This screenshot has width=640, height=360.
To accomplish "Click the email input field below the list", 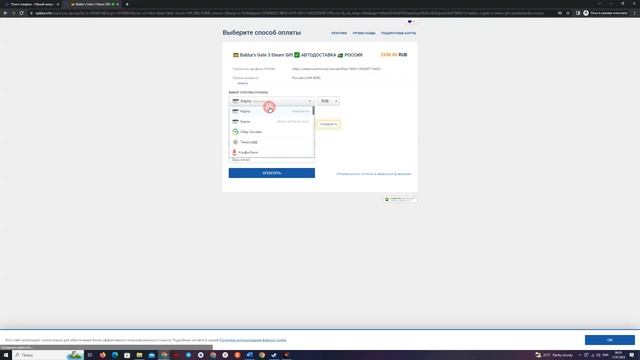I will point(271,160).
